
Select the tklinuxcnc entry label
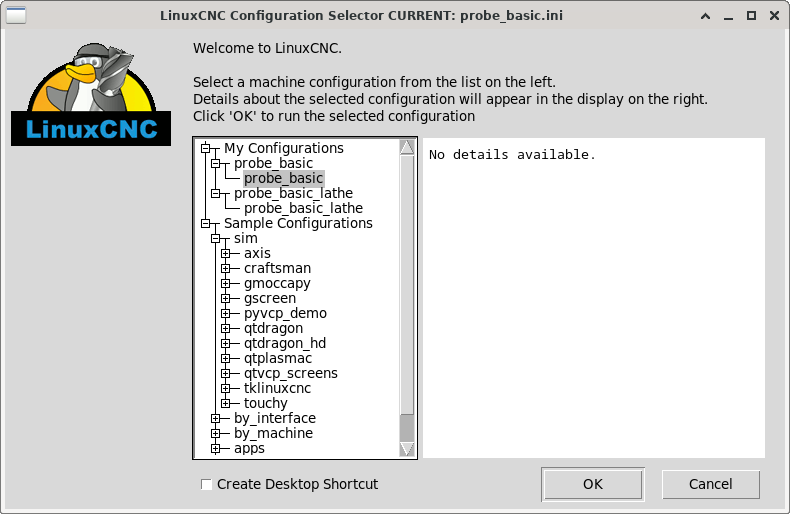click(x=278, y=389)
